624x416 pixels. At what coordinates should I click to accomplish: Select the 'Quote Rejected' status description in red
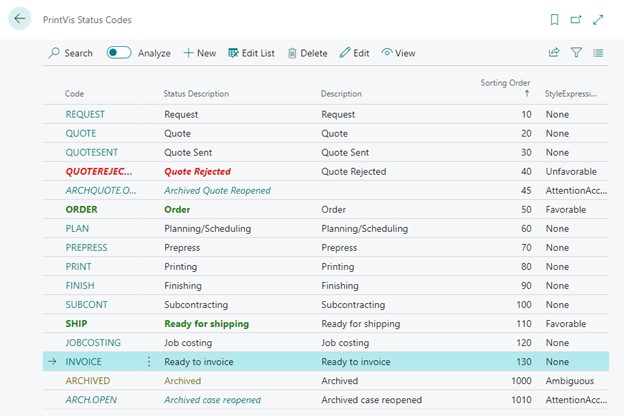pos(197,172)
